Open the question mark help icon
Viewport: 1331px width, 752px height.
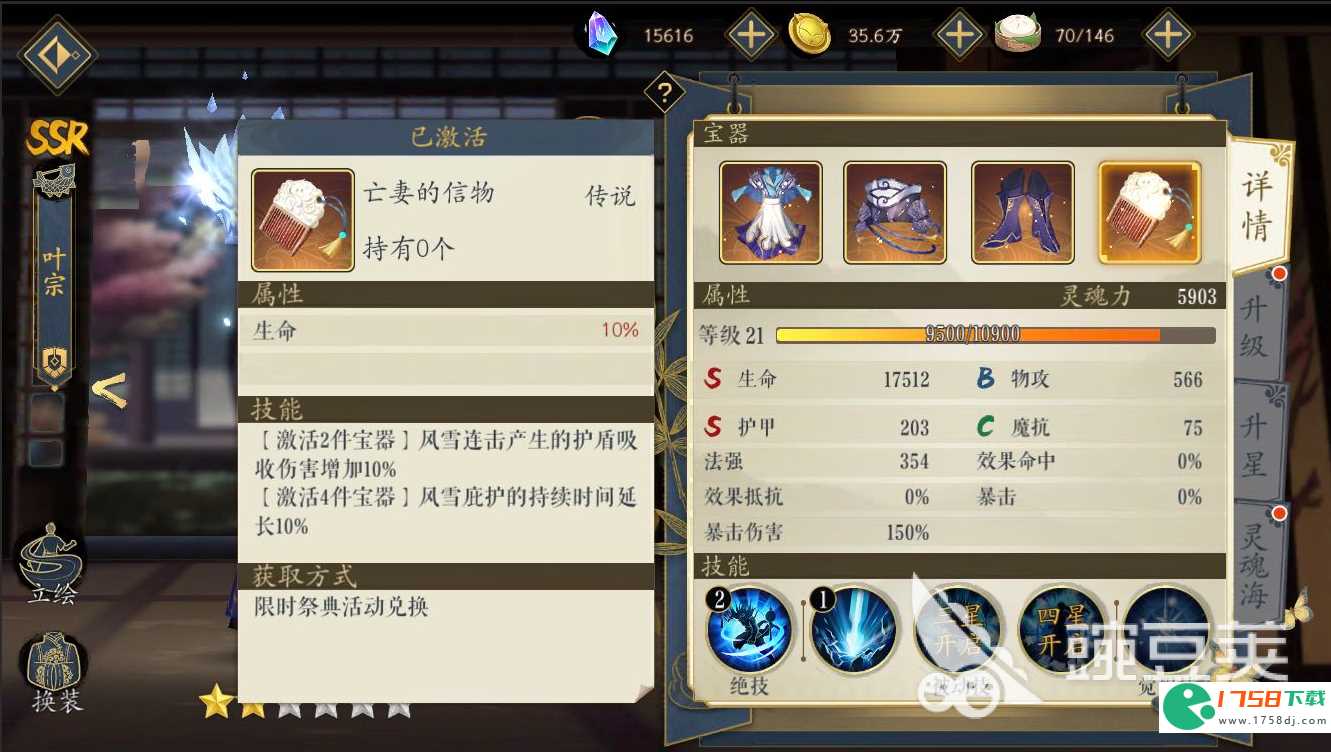click(664, 94)
